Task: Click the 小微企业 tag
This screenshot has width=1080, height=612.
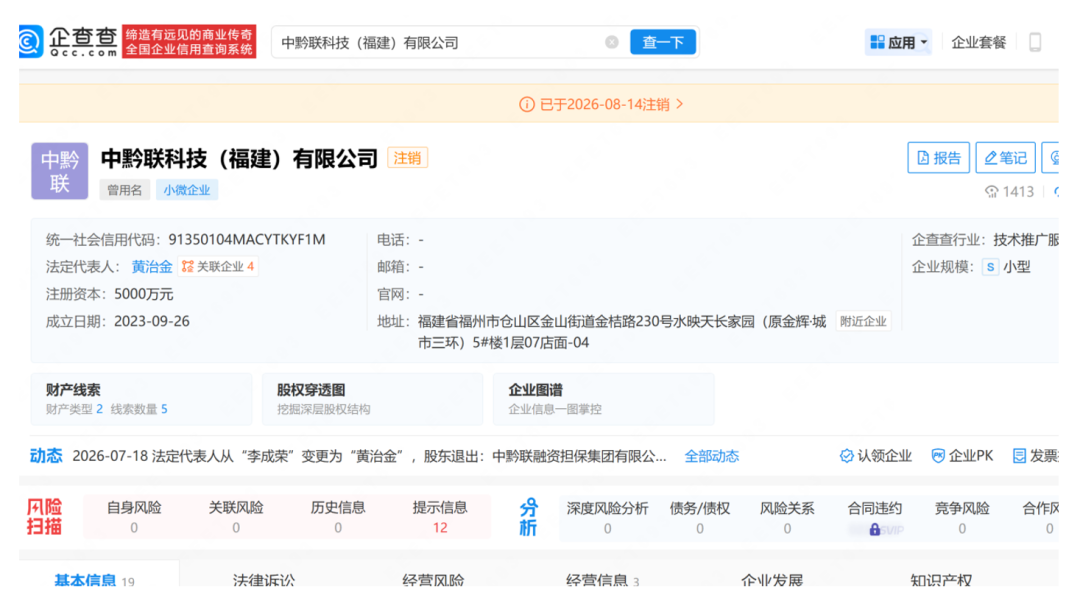Action: [187, 190]
